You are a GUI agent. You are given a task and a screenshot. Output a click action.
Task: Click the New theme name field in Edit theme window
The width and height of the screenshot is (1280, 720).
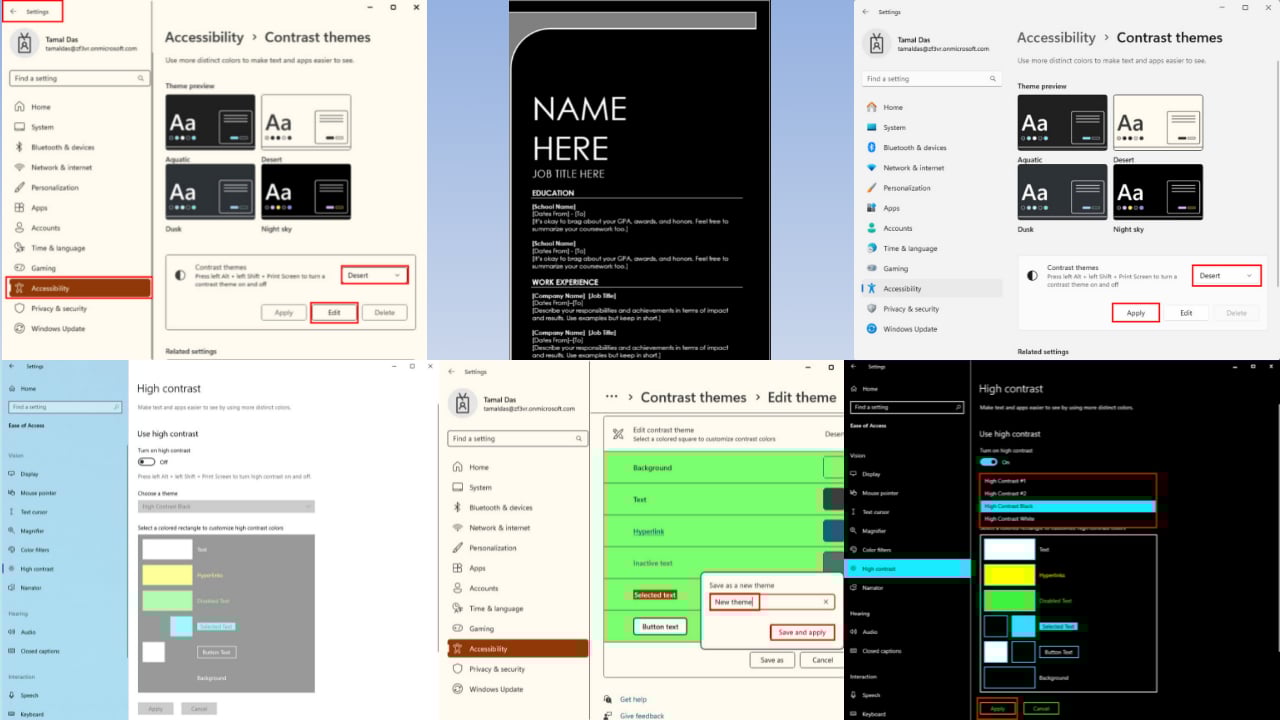pos(771,602)
